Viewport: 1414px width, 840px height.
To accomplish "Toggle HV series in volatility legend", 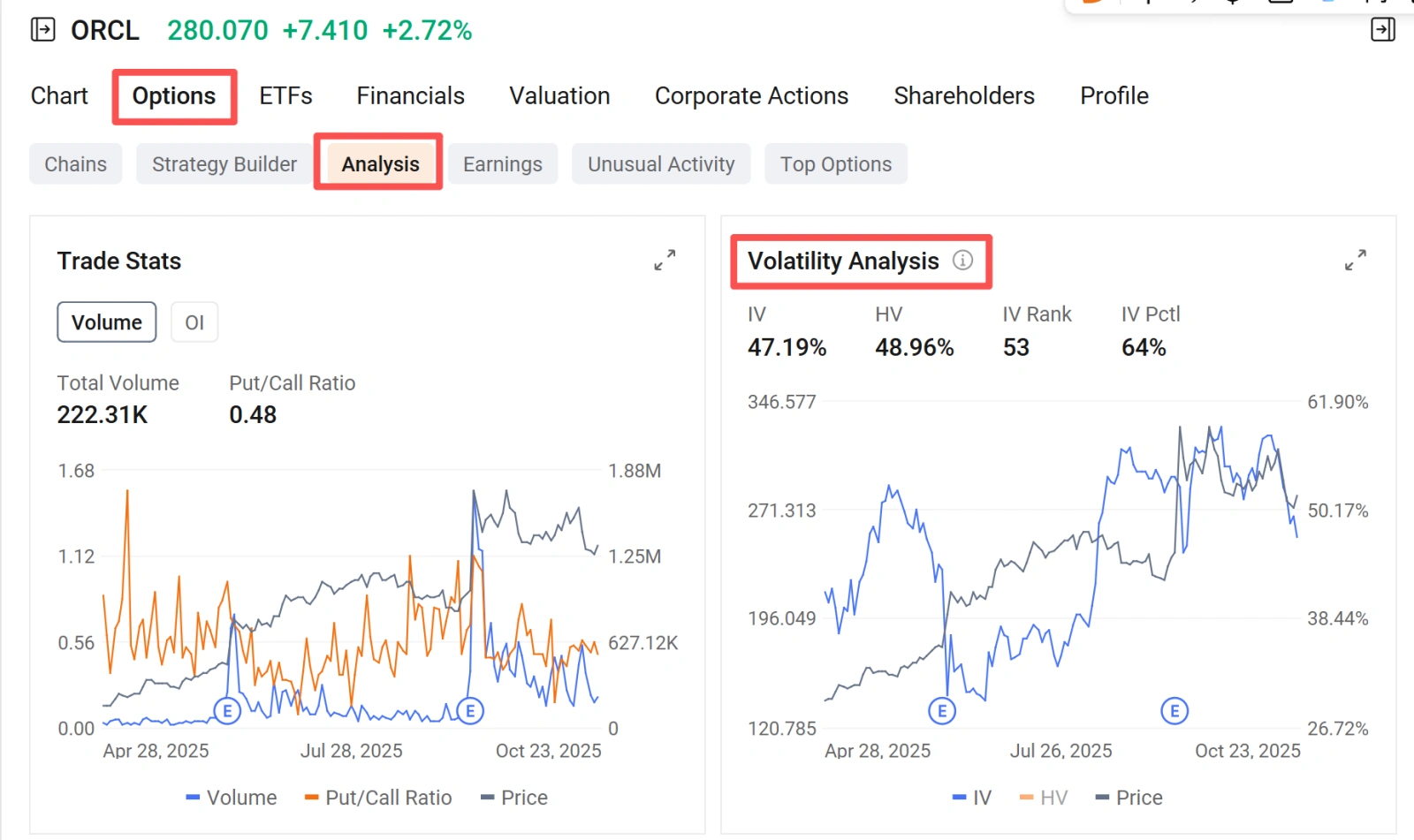I will [x=1044, y=798].
